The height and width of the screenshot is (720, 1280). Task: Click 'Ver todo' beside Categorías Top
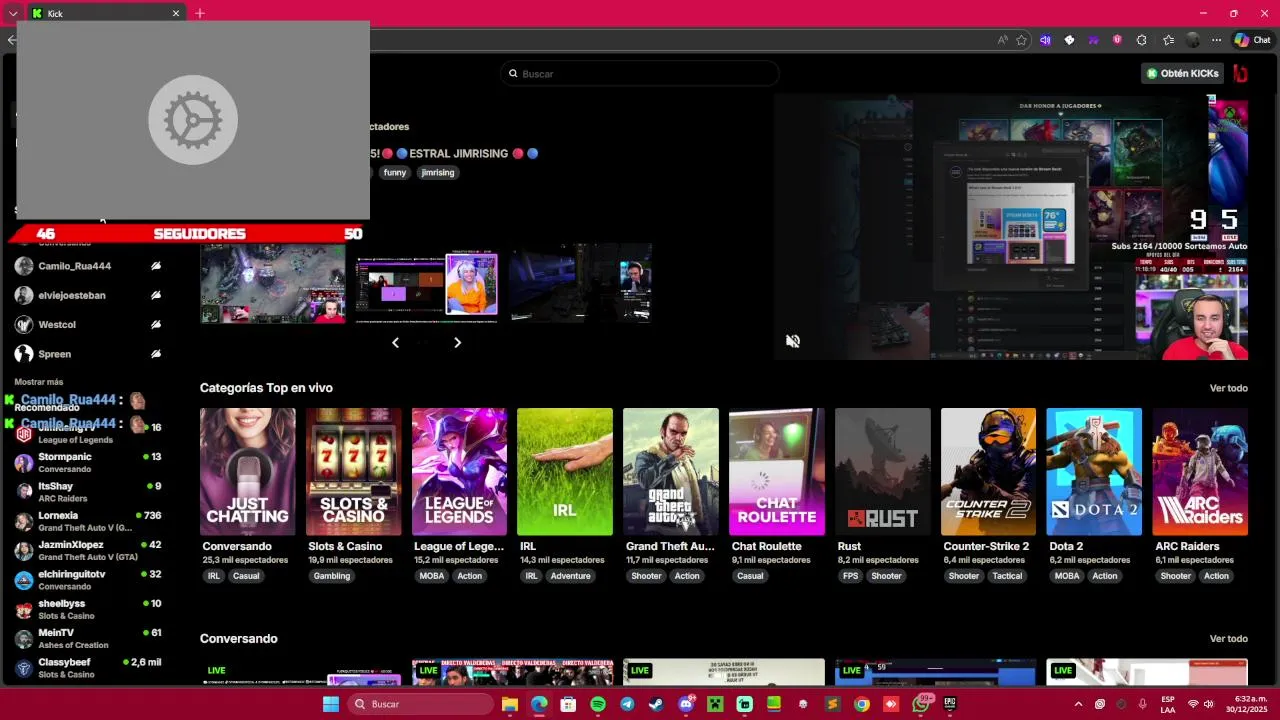coord(1228,388)
